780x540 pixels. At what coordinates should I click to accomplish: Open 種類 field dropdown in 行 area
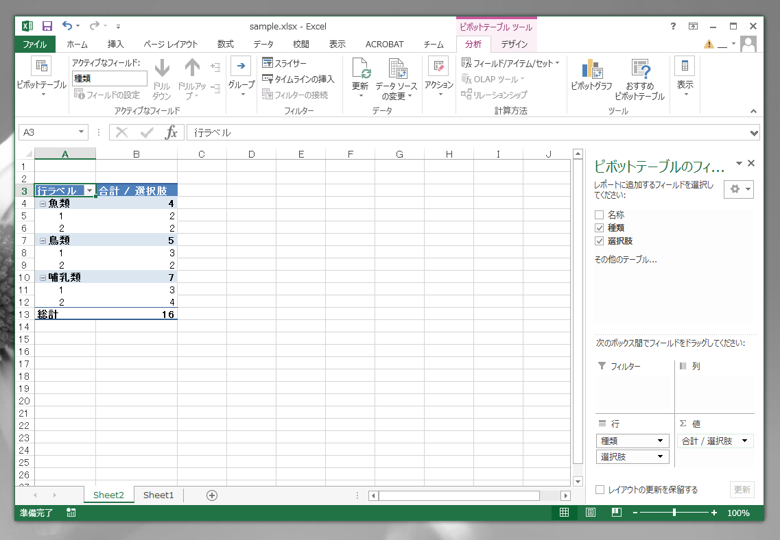click(x=660, y=441)
